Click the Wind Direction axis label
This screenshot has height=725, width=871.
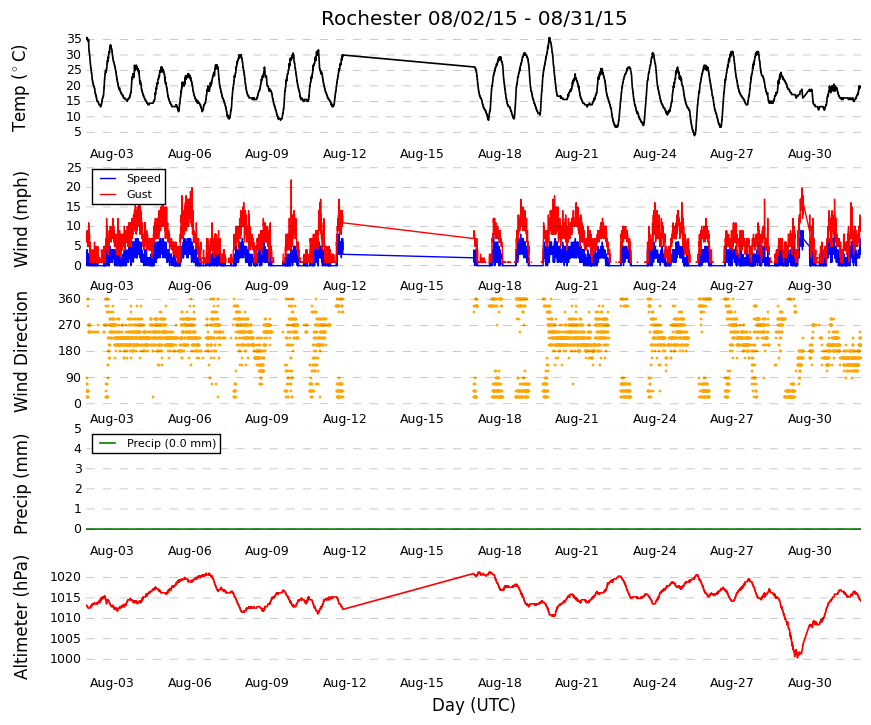(x=19, y=352)
